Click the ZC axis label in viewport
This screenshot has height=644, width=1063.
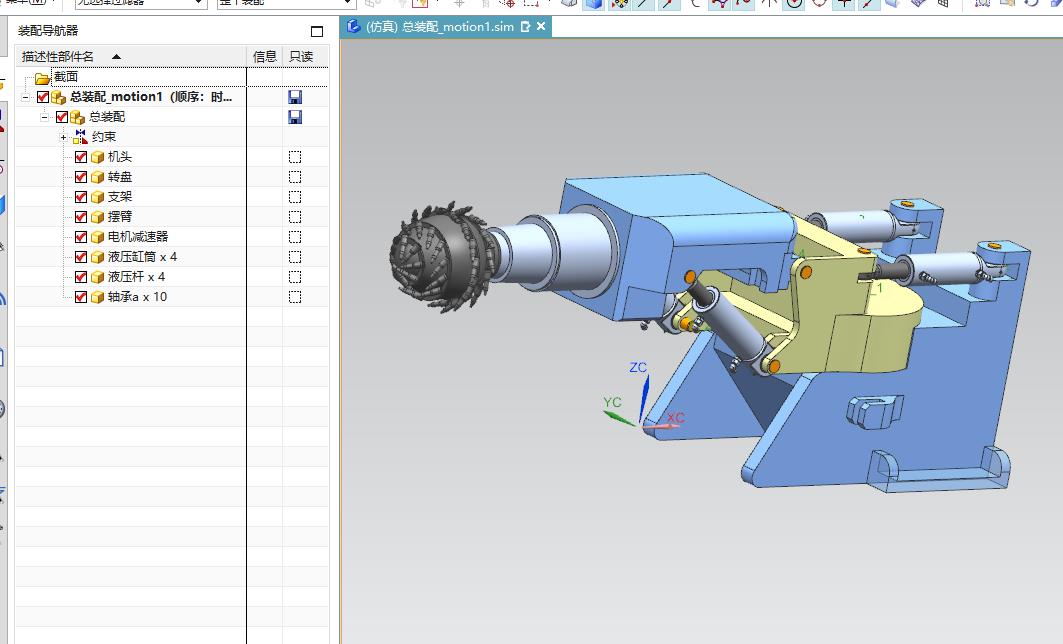coord(638,367)
